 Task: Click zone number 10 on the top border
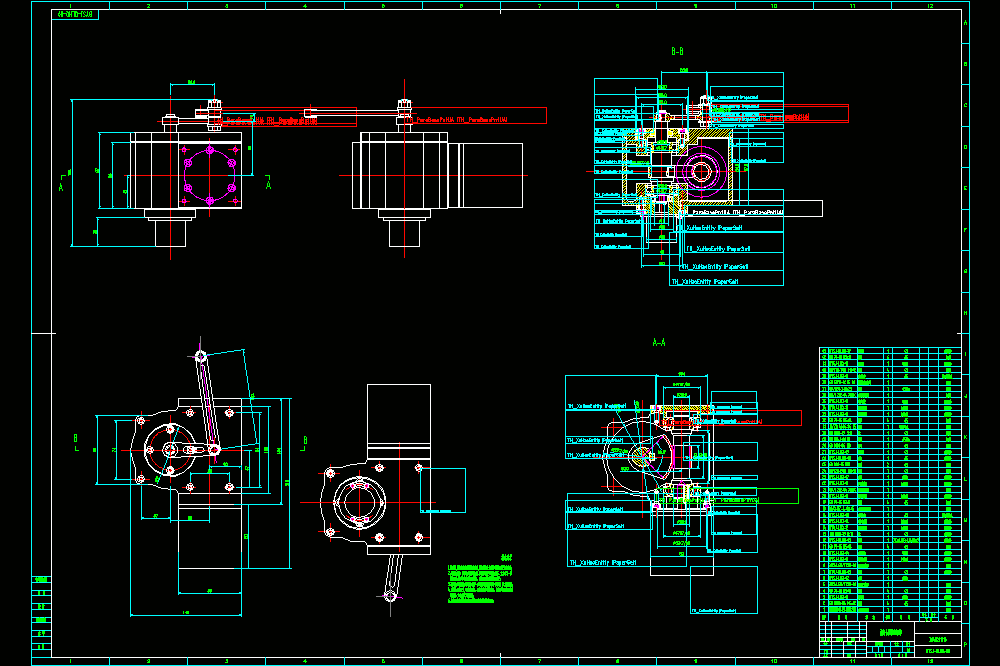pos(774,6)
